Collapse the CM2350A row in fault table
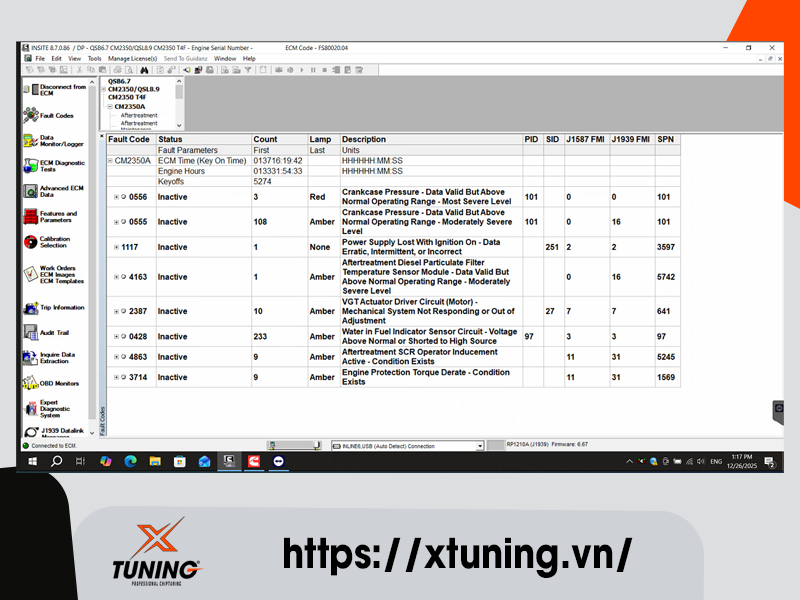Image resolution: width=800 pixels, height=600 pixels. click(x=110, y=160)
